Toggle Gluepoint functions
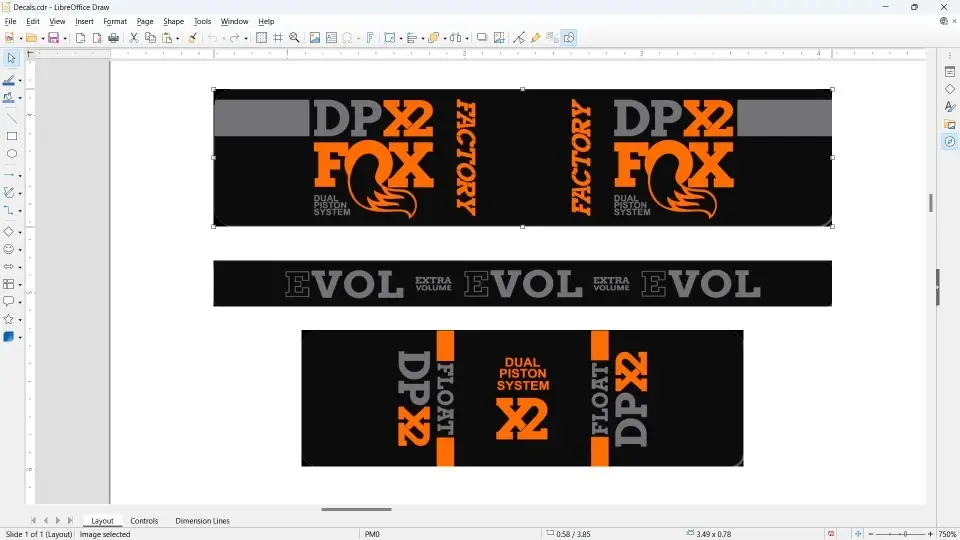 (536, 38)
